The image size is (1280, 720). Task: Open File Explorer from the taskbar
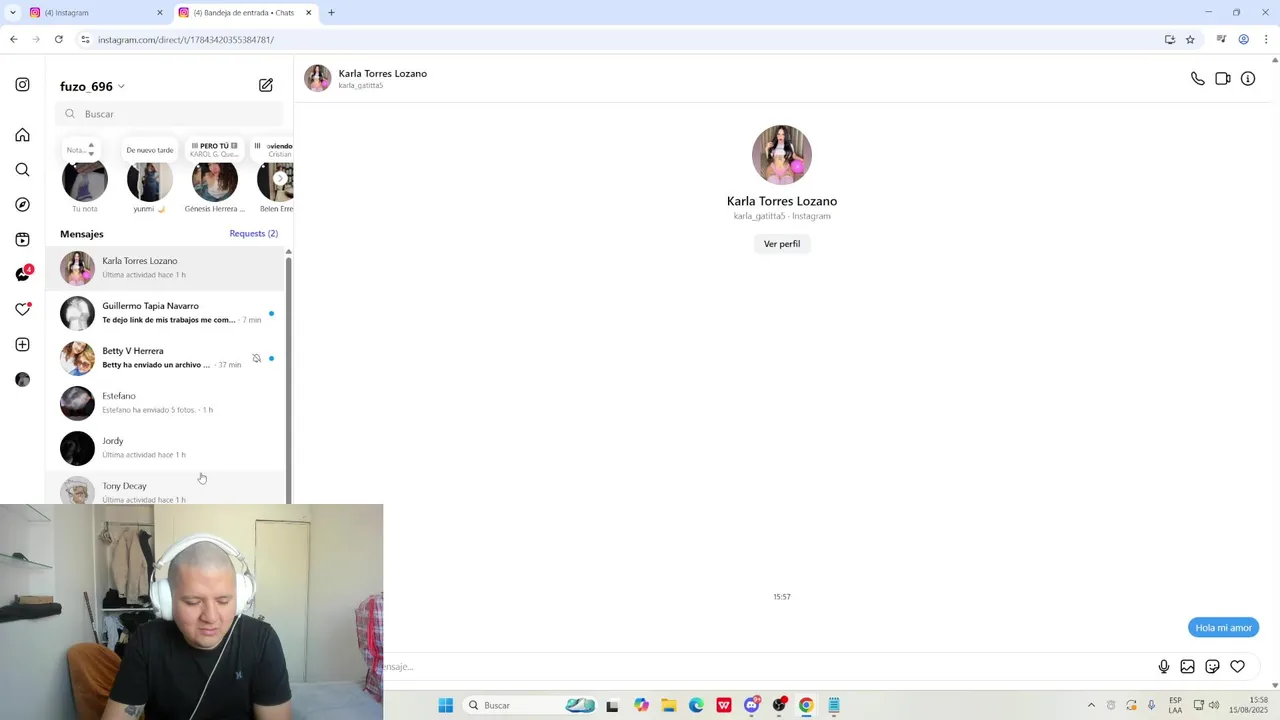[x=669, y=706]
